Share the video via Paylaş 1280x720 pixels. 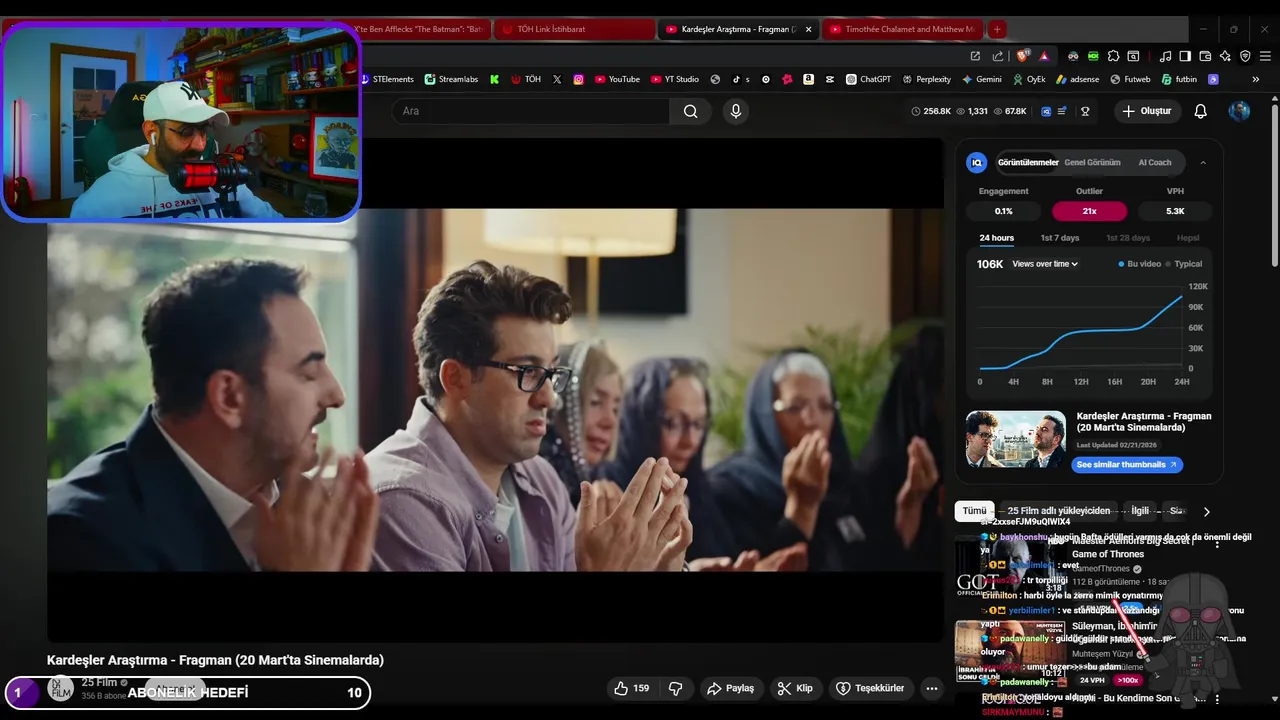[x=730, y=688]
